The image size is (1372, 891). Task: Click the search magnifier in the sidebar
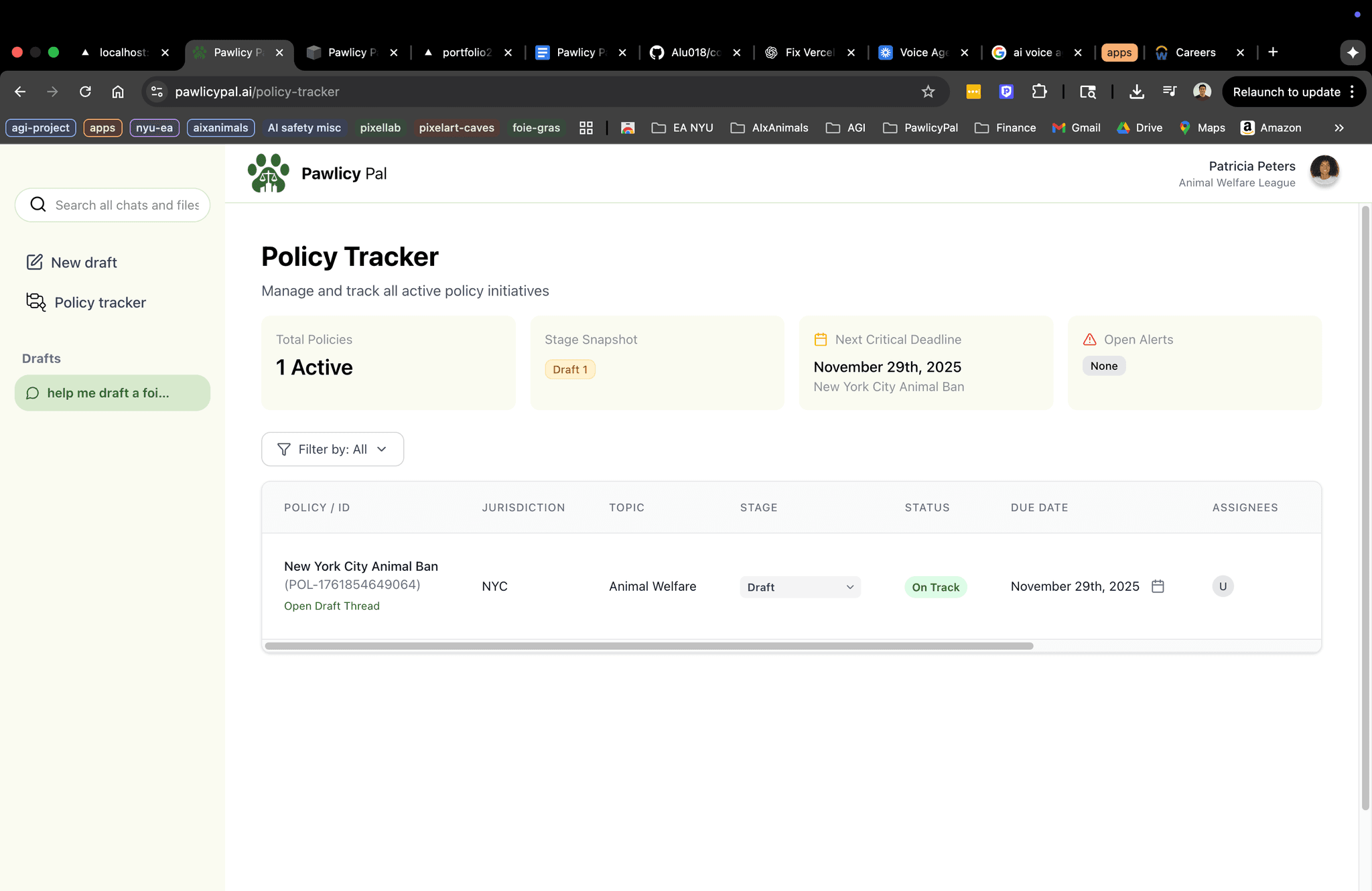click(38, 204)
